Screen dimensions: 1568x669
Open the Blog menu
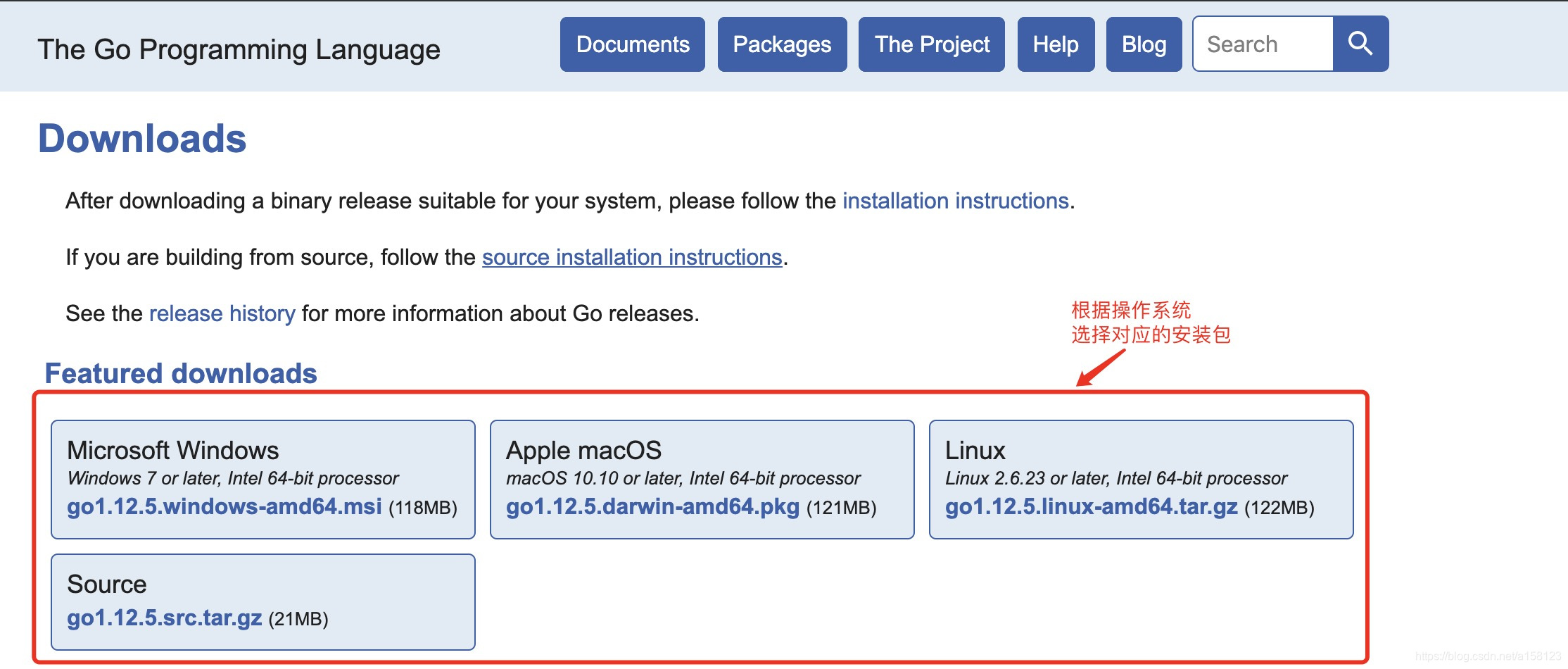pos(1144,44)
